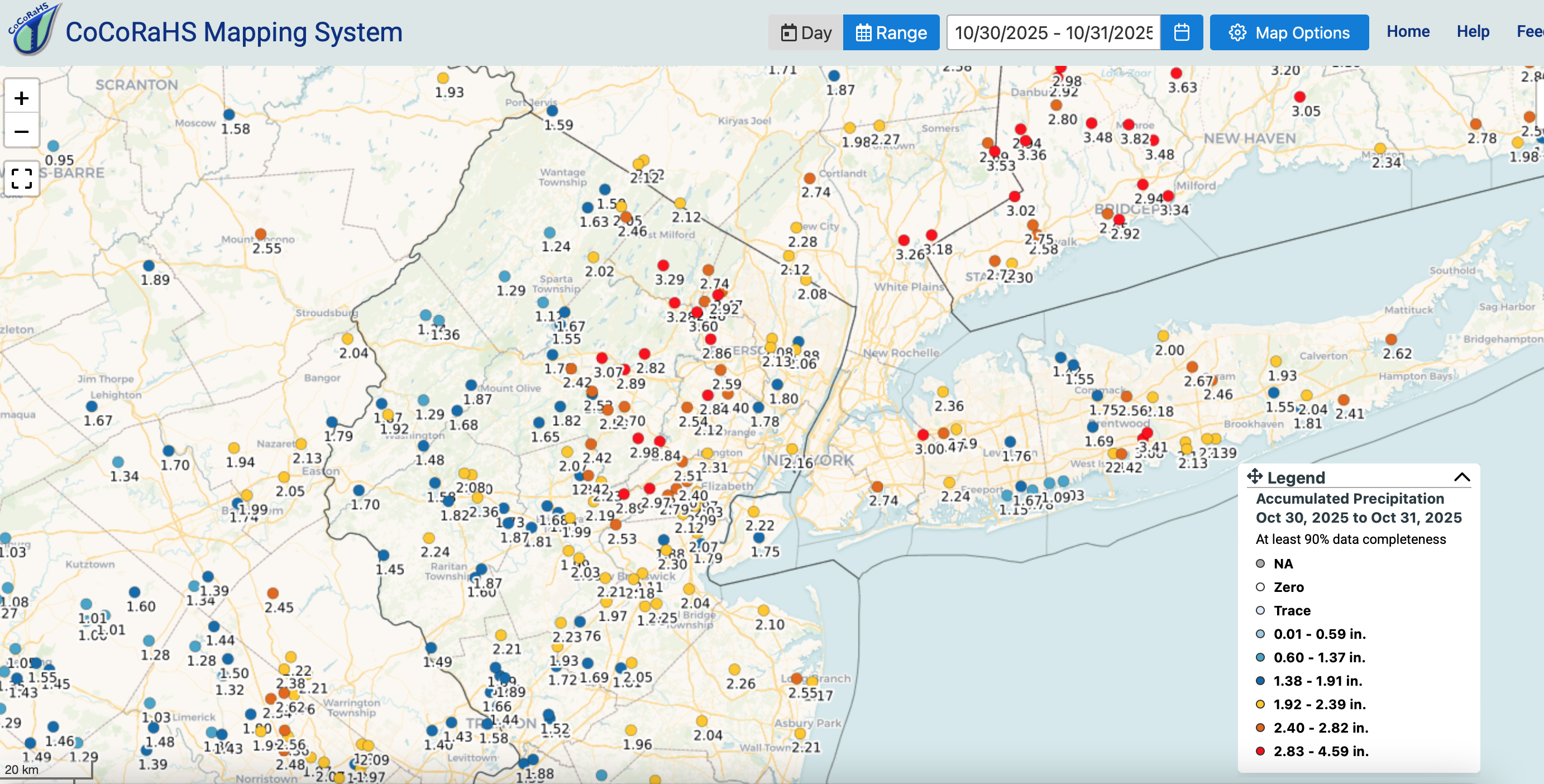Click the 0.95 light blue station marker
Viewport: 1544px width, 784px height.
tap(54, 146)
